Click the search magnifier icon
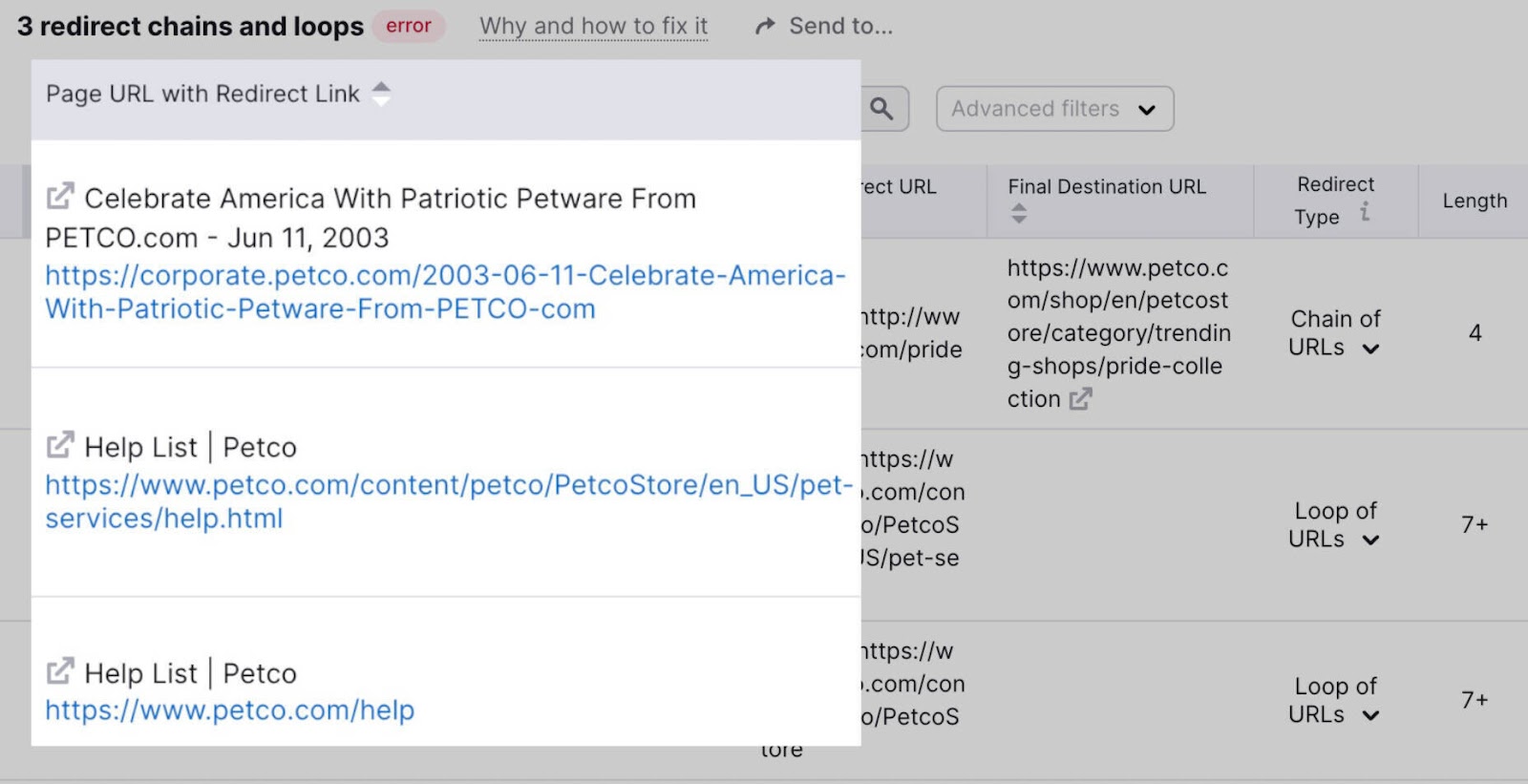Viewport: 1528px width, 784px height. 881,109
